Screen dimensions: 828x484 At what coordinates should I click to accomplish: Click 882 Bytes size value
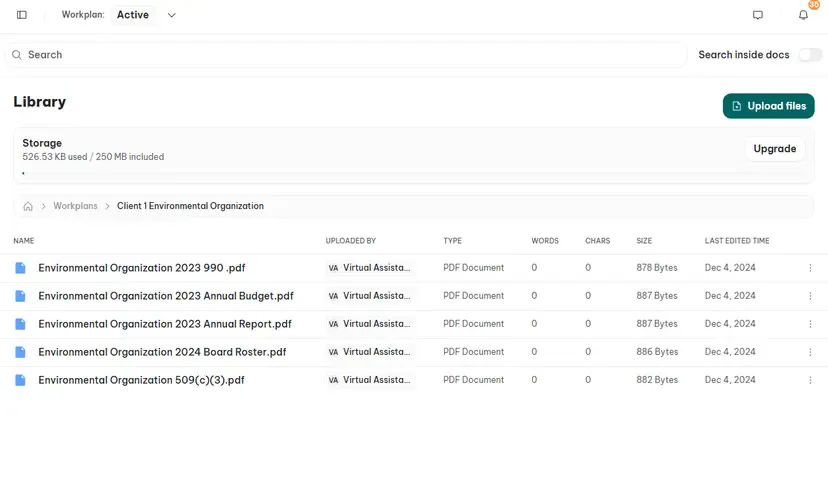click(x=657, y=380)
